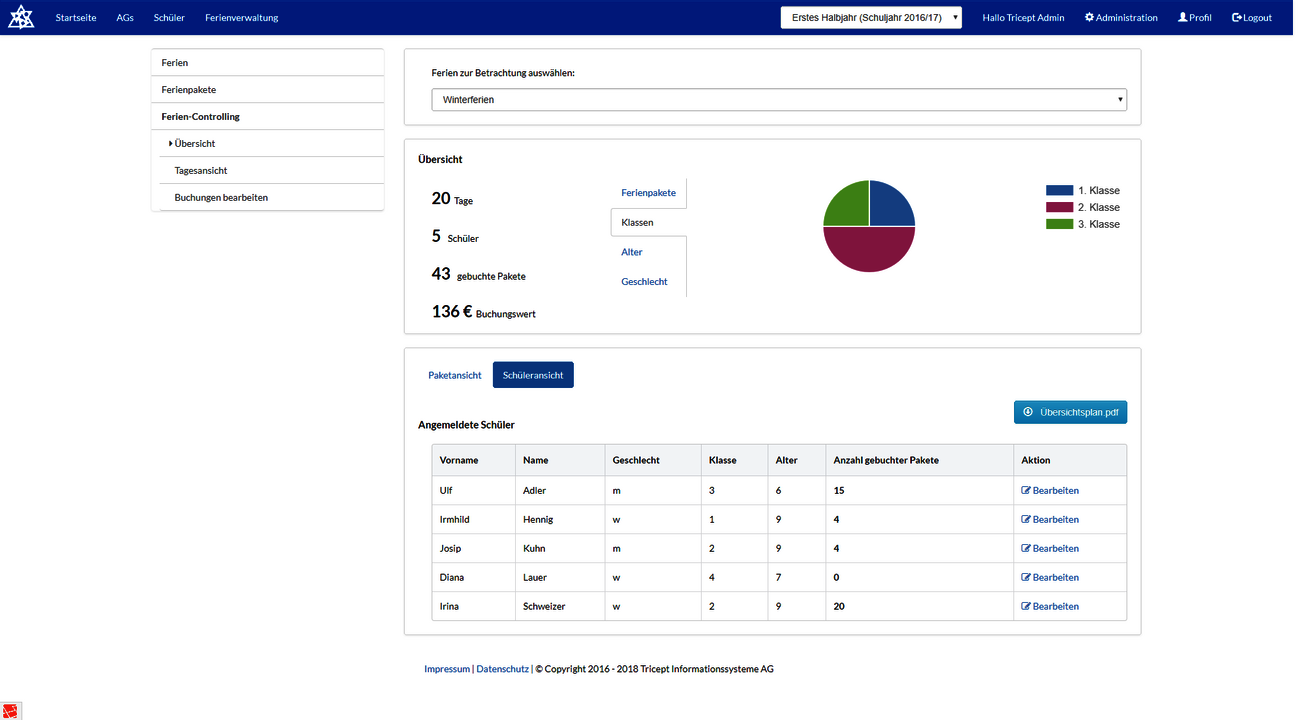Image resolution: width=1303 pixels, height=720 pixels.
Task: Click the red 2. Klasse pie slice
Action: click(x=869, y=250)
